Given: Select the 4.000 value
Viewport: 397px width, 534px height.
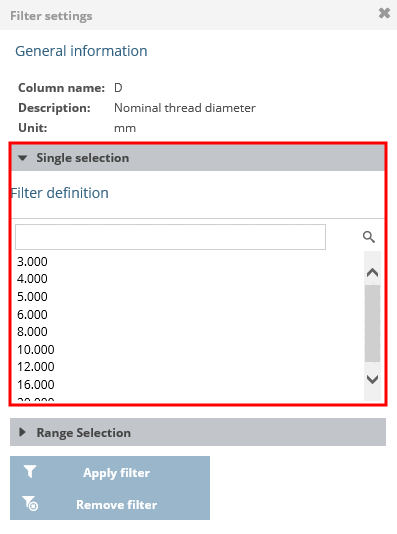Looking at the screenshot, I should point(32,279).
